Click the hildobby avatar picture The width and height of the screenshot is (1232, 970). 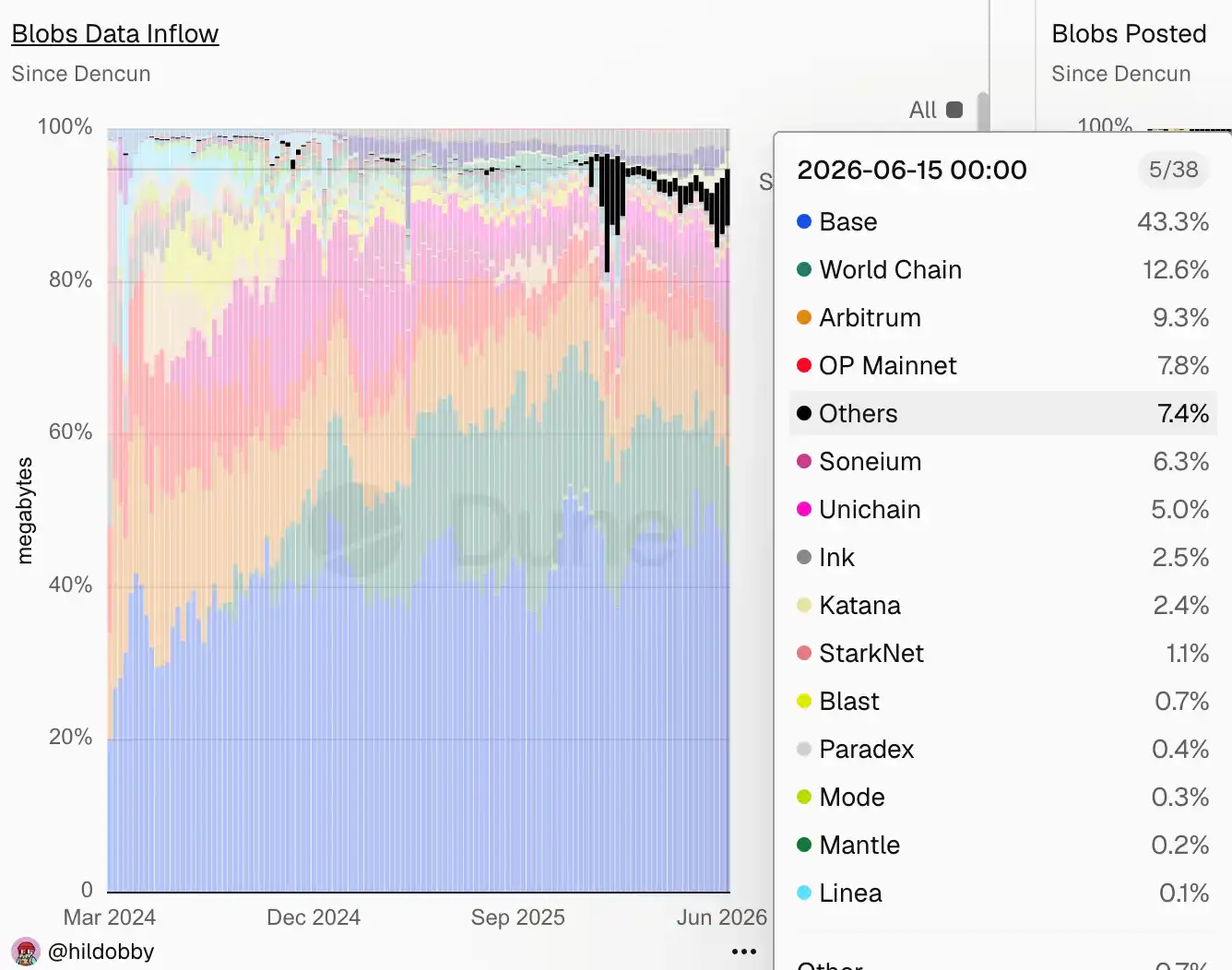(x=26, y=952)
